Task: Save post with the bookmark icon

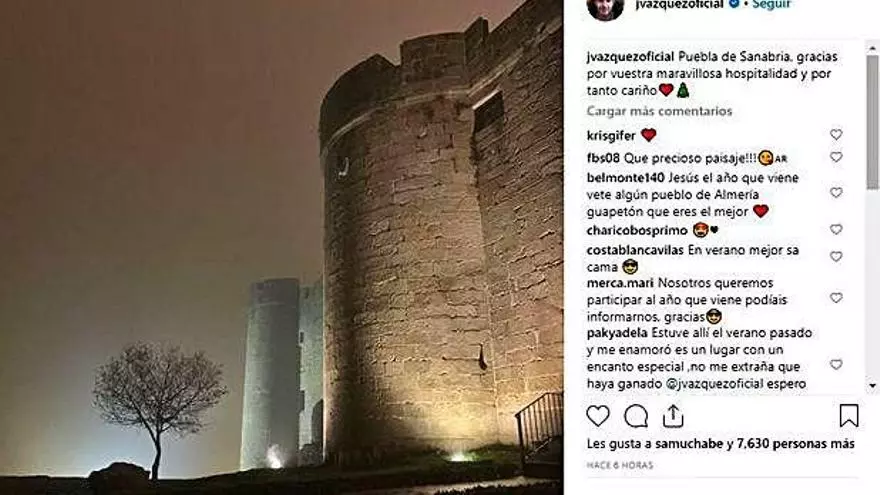Action: coord(849,416)
